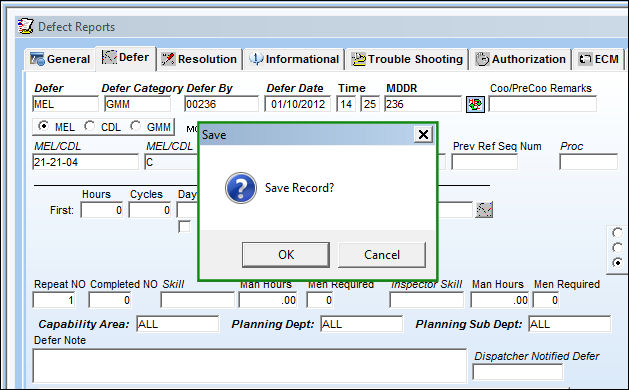Select the Defer tab
Image resolution: width=629 pixels, height=390 pixels.
126,58
